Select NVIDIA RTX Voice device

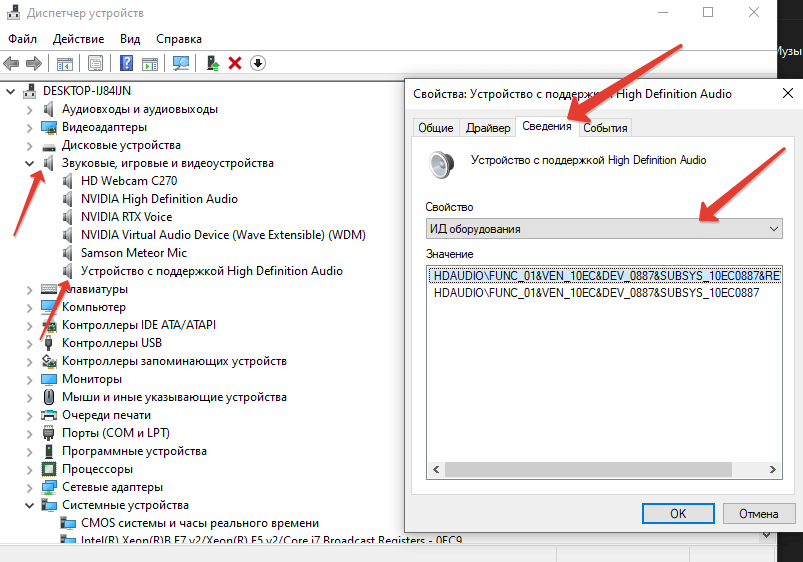point(126,217)
